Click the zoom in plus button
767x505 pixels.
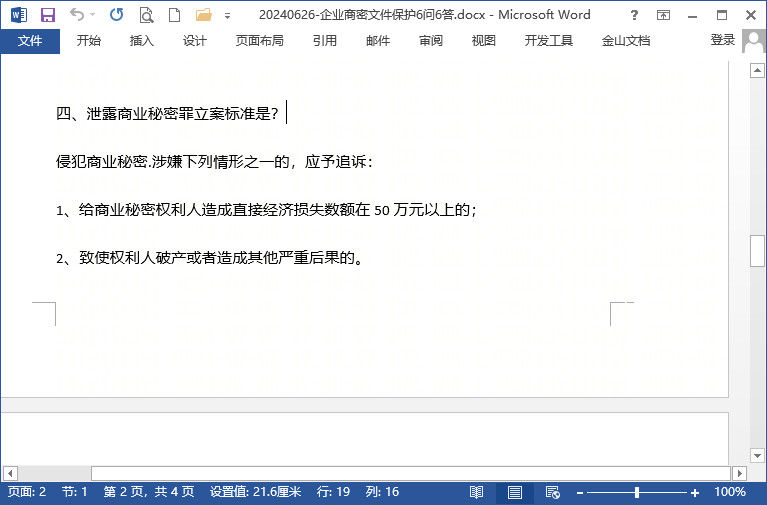tap(695, 493)
